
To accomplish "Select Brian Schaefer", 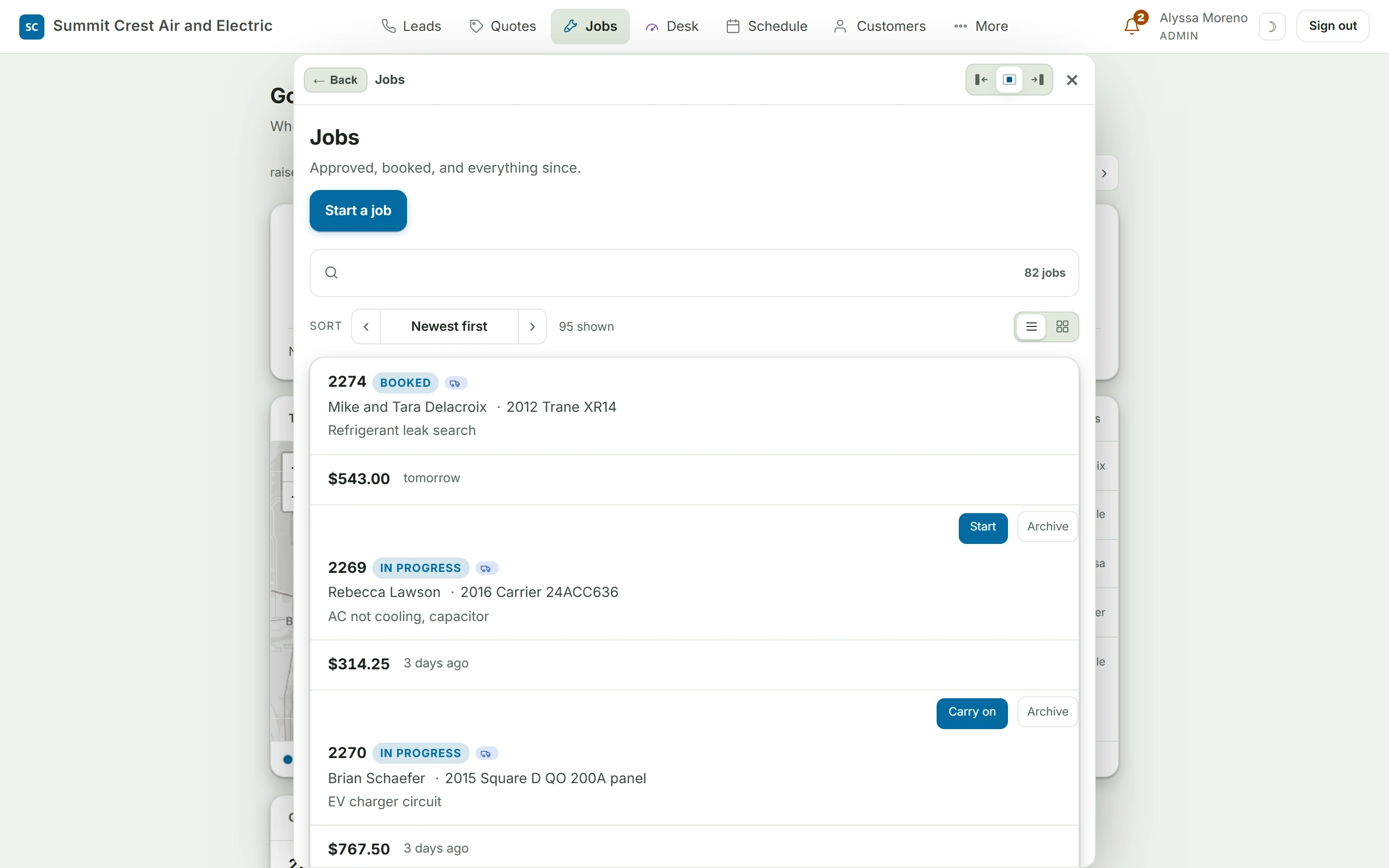I will [x=377, y=778].
